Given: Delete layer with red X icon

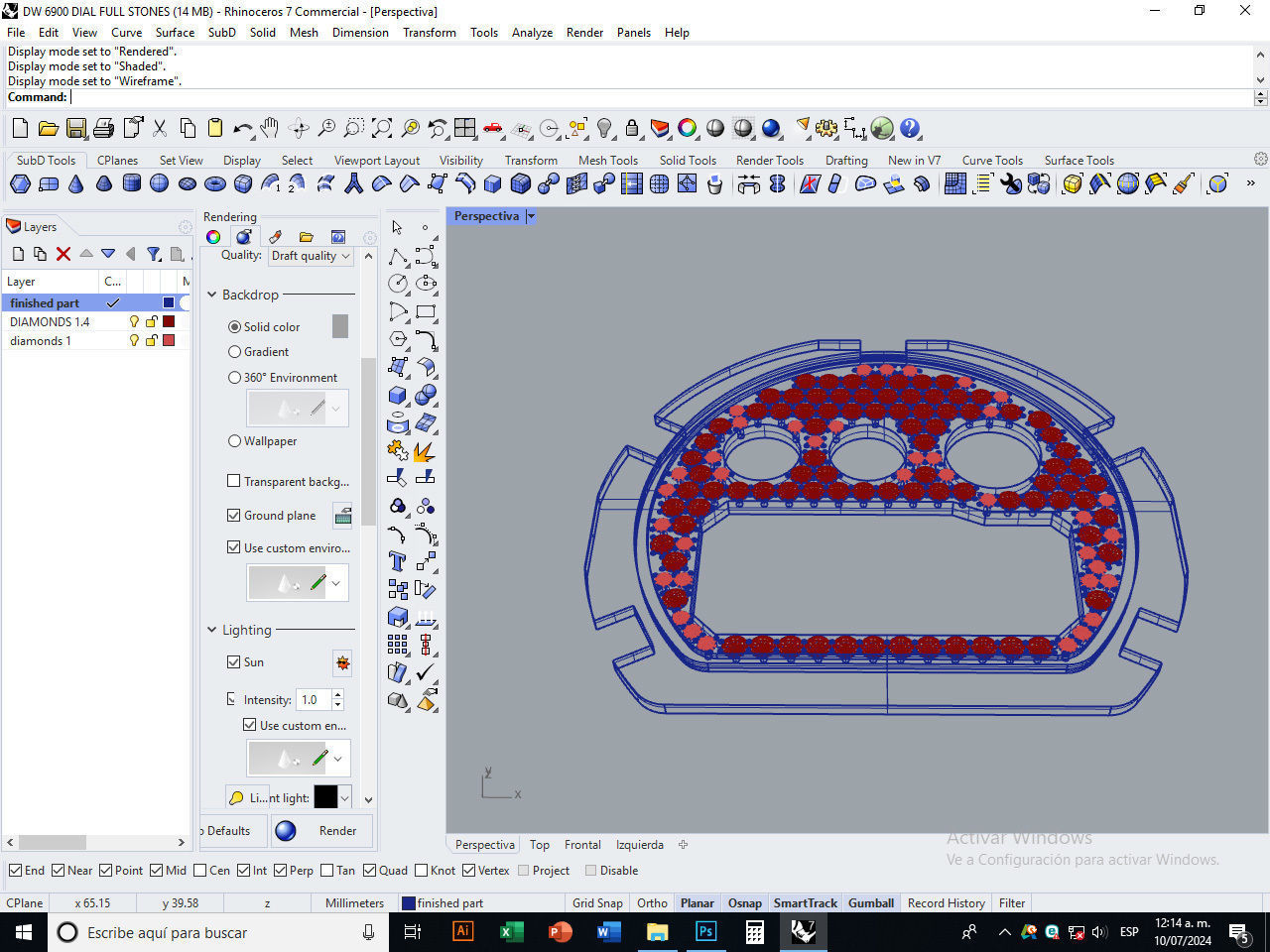Looking at the screenshot, I should [63, 254].
